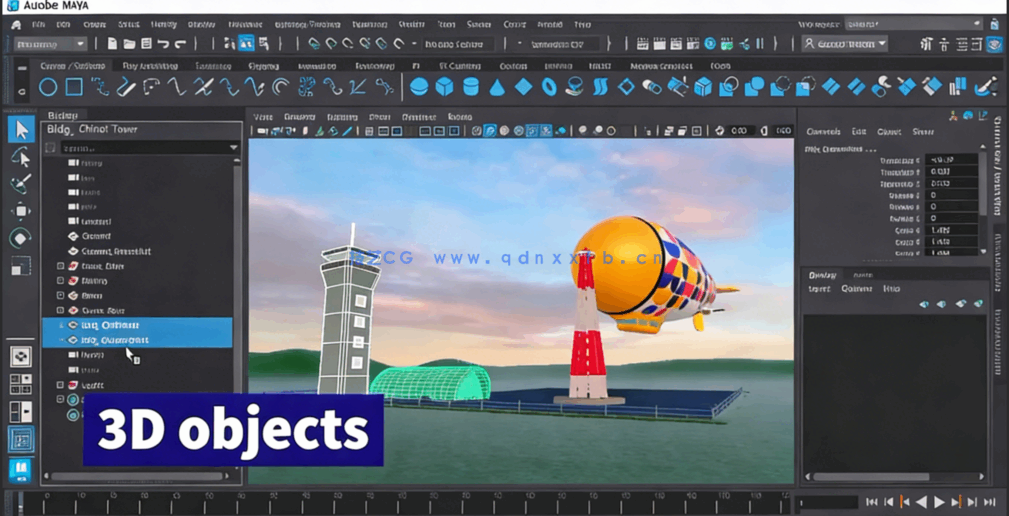The width and height of the screenshot is (1009, 516).
Task: Create a NURBS circle from the shelf
Action: (48, 87)
